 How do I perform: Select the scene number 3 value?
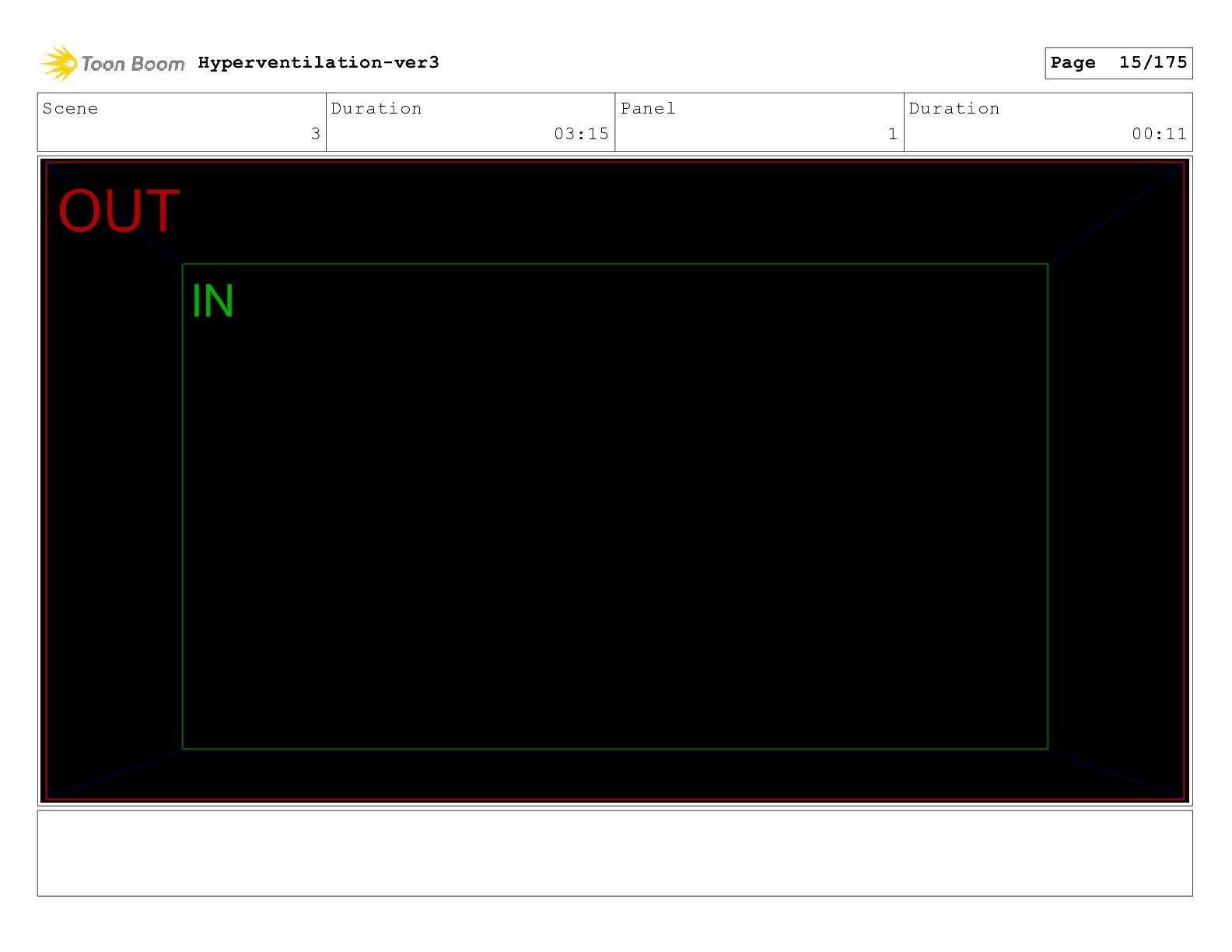click(315, 134)
